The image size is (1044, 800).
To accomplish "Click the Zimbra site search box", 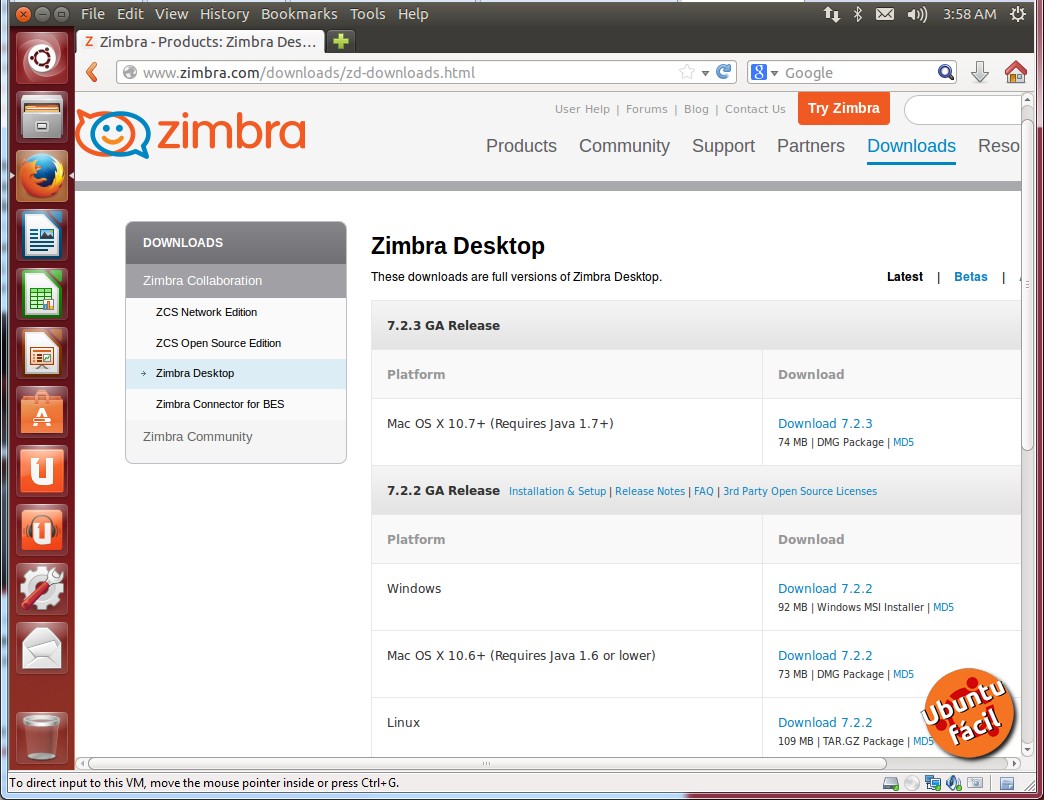I will pos(963,110).
